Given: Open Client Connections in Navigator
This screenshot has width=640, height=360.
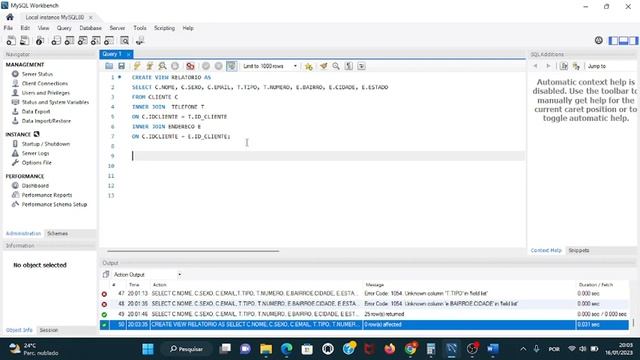Looking at the screenshot, I should [x=44, y=83].
